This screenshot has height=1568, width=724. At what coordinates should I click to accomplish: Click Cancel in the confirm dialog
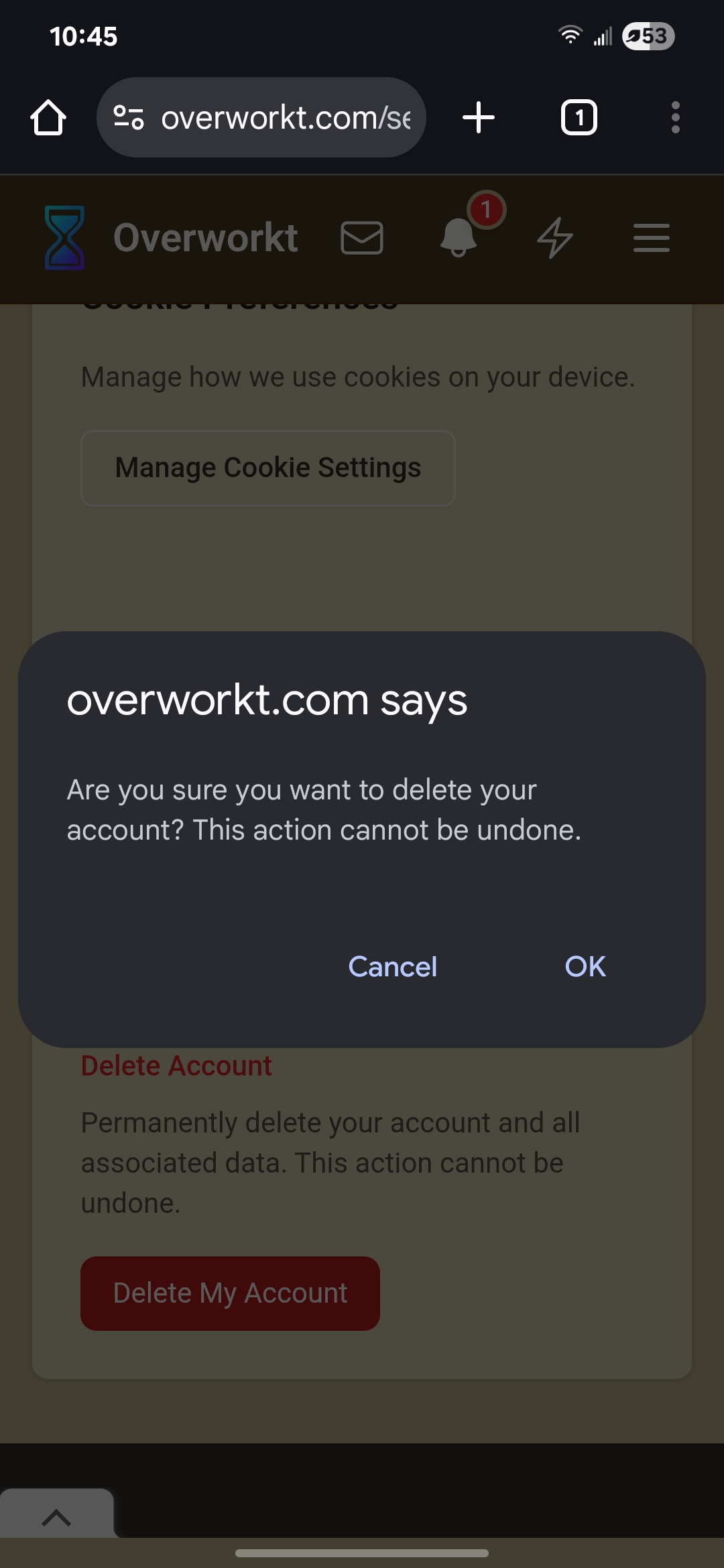coord(393,967)
